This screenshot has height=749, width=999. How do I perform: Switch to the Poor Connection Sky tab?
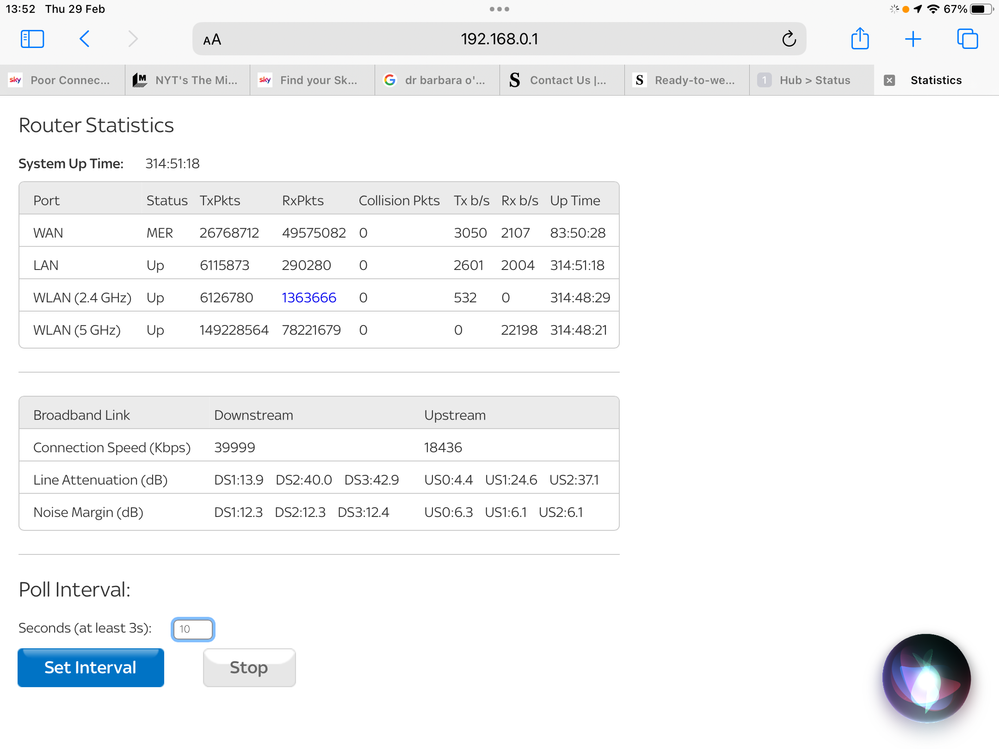pos(69,80)
